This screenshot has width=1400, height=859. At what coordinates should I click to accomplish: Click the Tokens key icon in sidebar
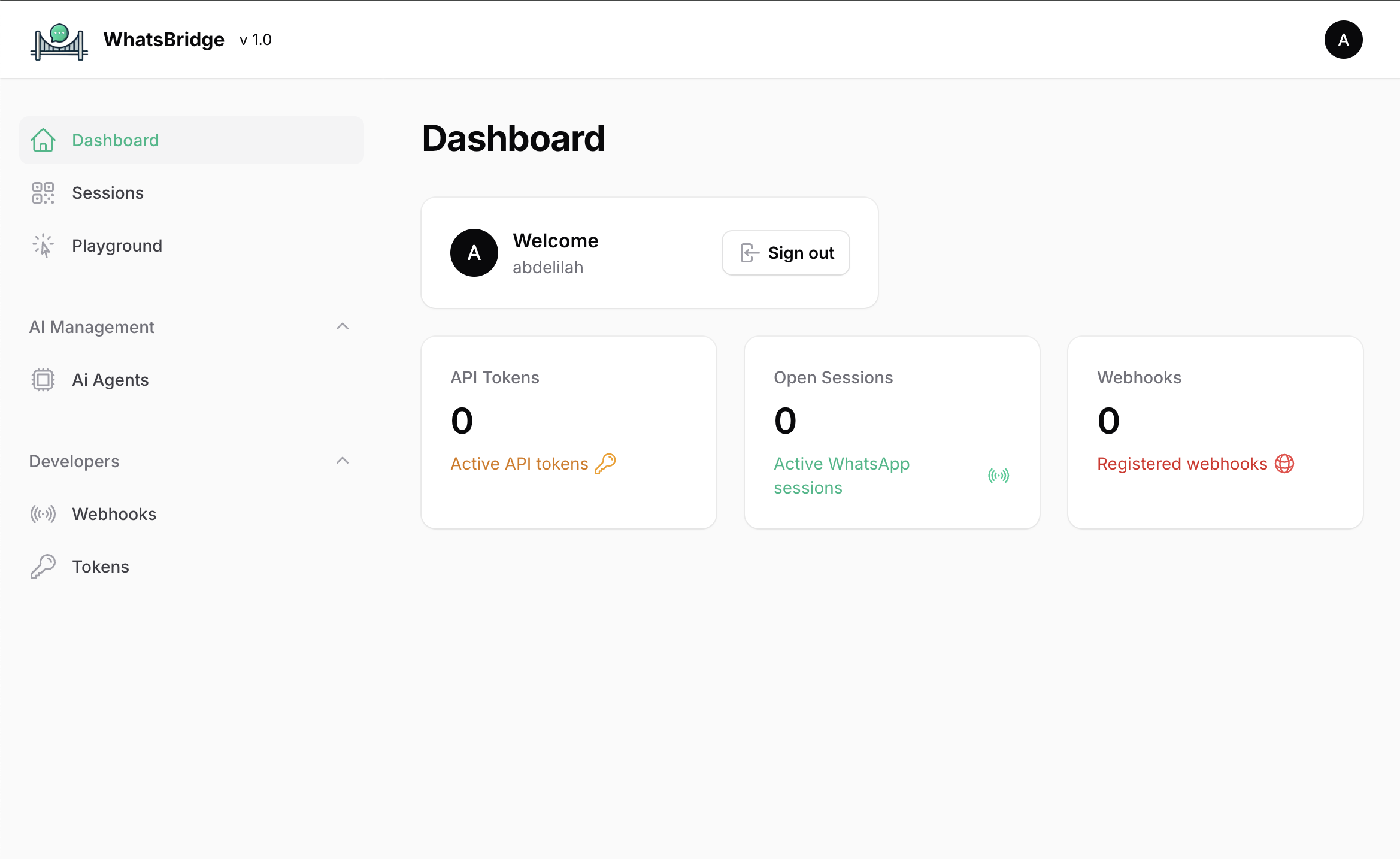[43, 566]
